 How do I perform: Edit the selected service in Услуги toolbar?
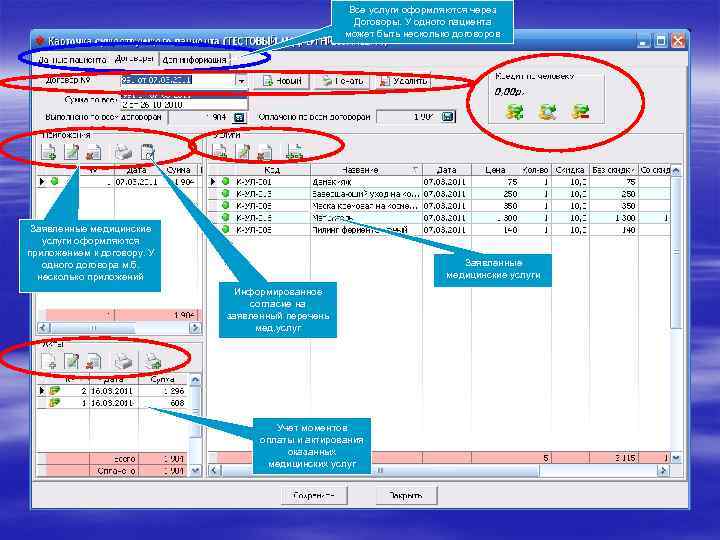click(x=243, y=152)
